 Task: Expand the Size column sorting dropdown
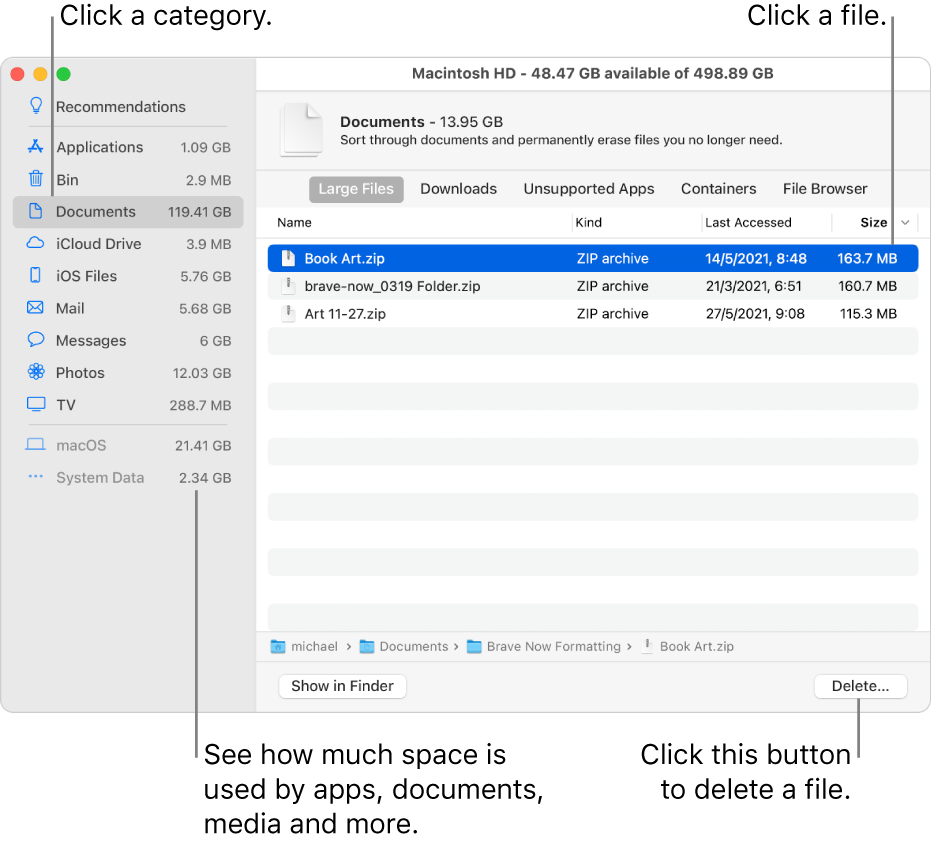tap(906, 222)
